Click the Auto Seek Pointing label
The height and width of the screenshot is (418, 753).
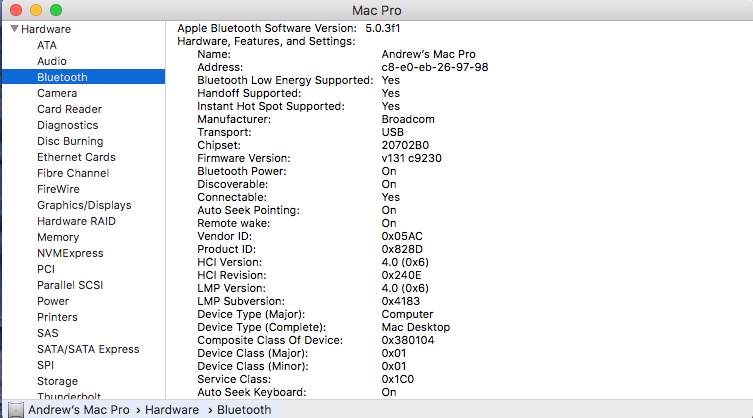tap(248, 210)
